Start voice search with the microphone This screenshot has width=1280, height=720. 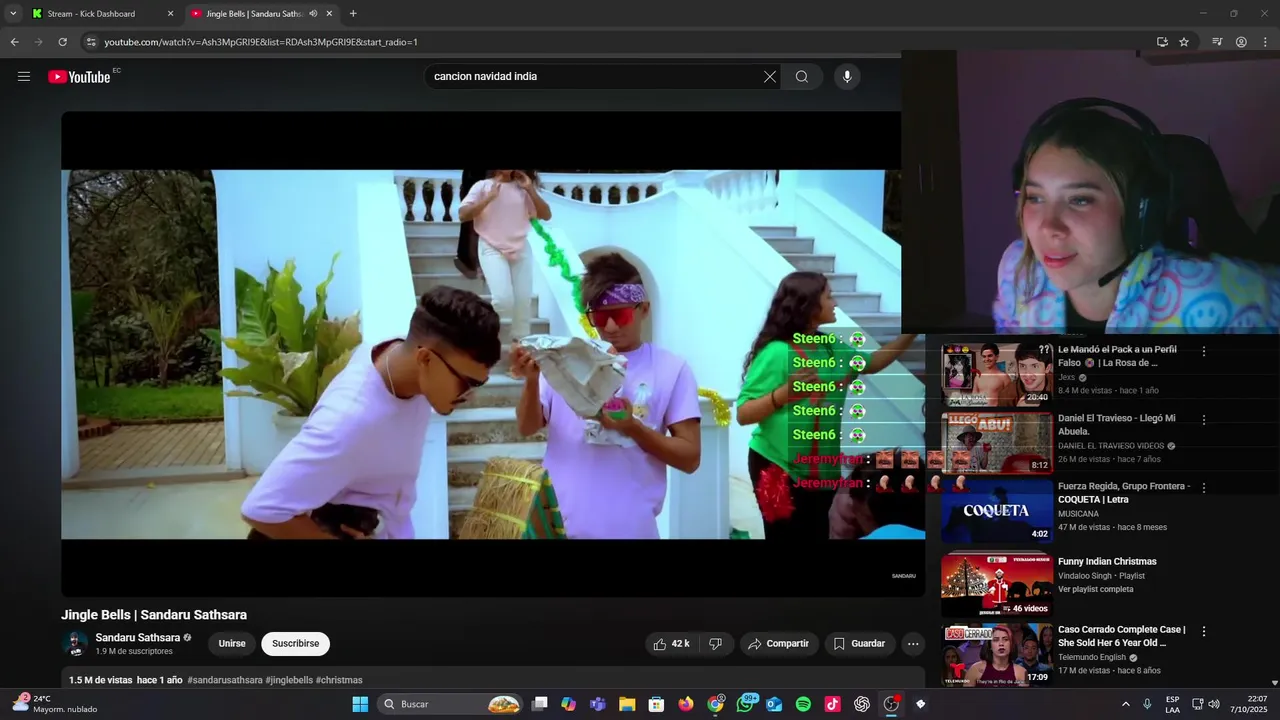click(x=847, y=77)
